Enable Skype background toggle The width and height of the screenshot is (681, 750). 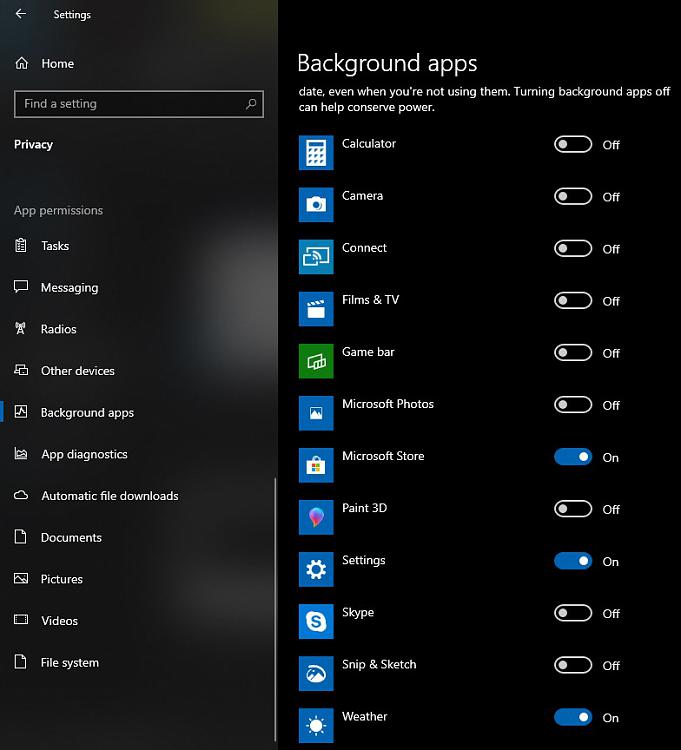point(573,613)
